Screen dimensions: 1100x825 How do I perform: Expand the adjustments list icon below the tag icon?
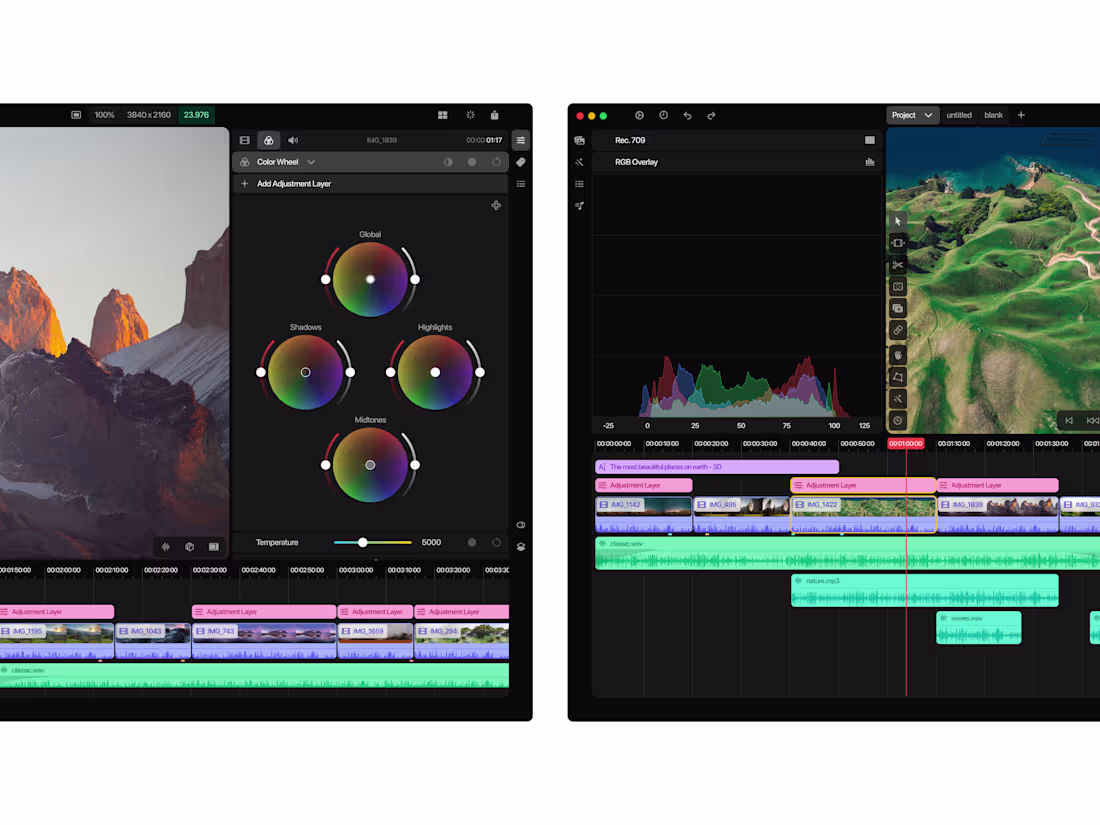pyautogui.click(x=521, y=183)
